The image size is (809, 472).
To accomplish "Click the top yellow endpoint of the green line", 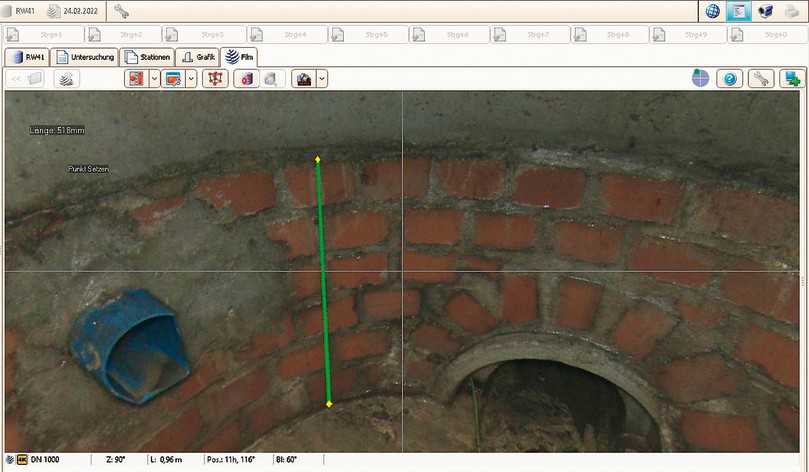I will click(x=318, y=159).
